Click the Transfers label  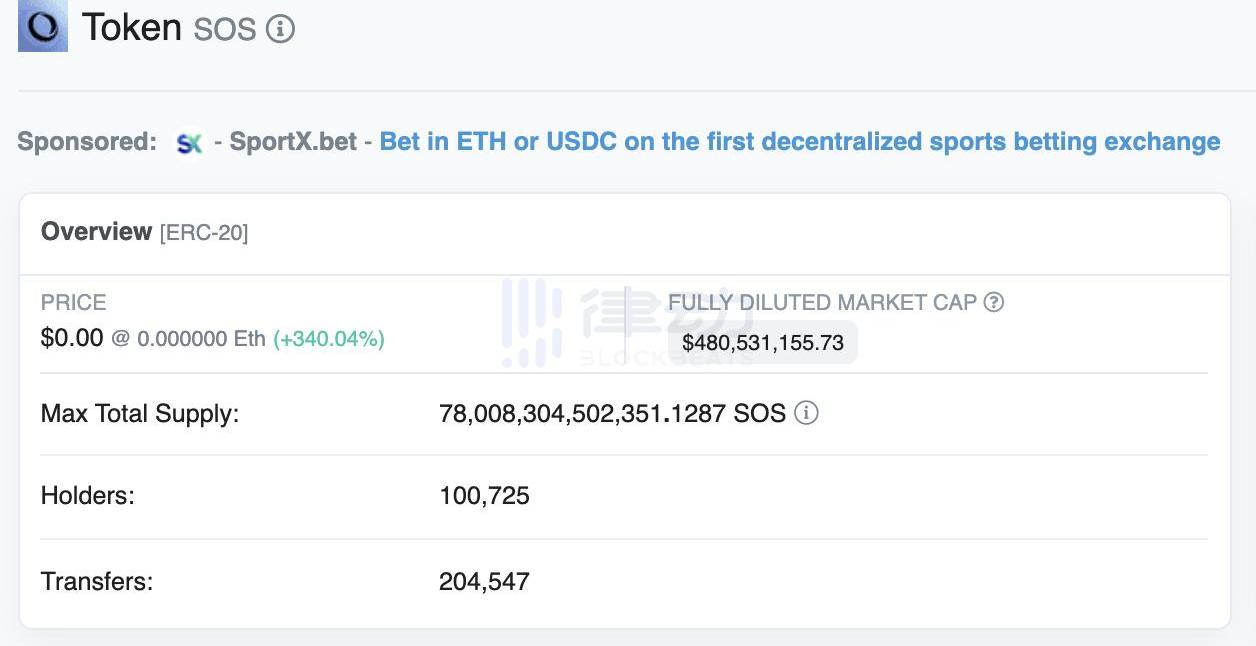point(97,581)
